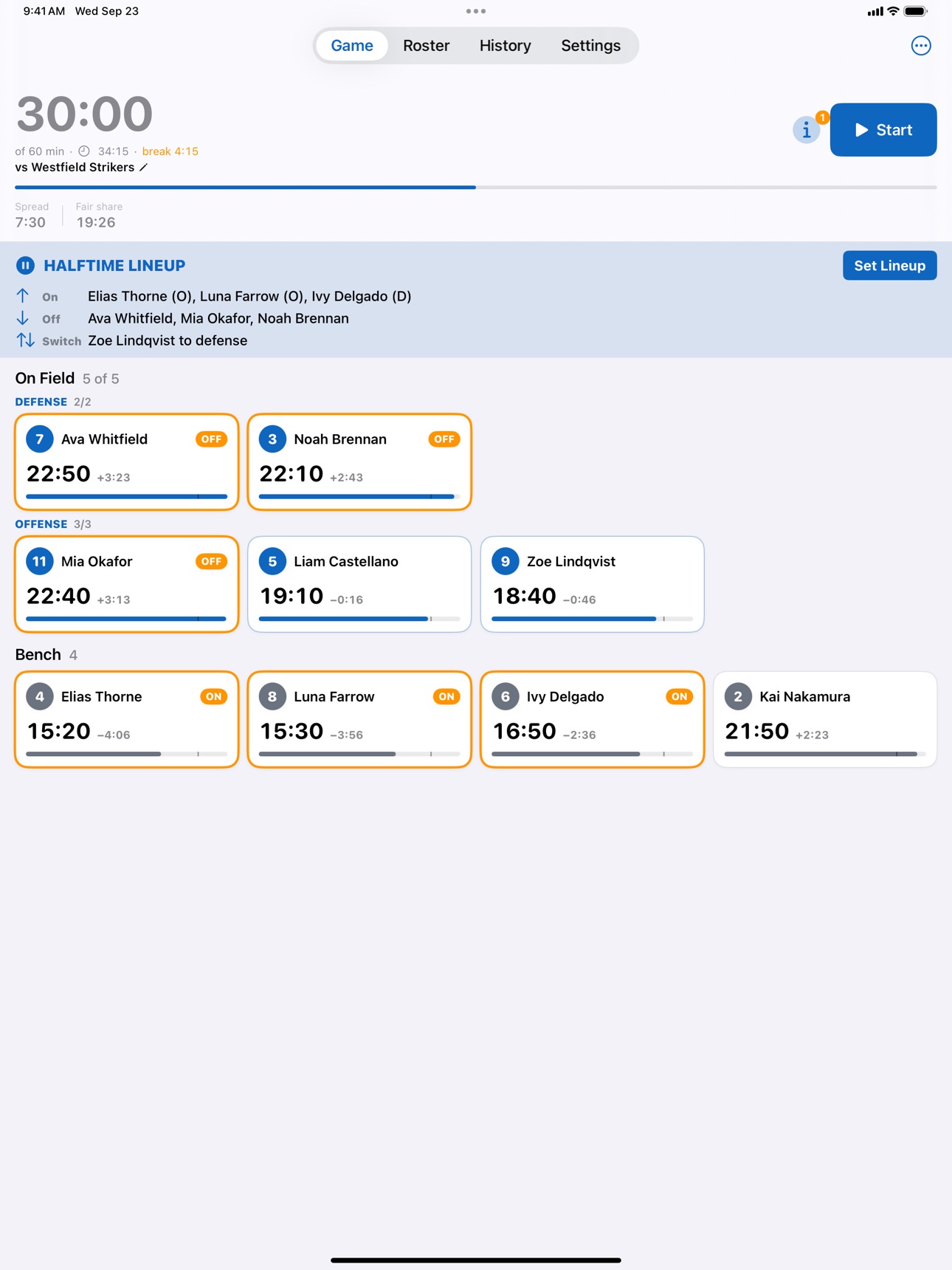
Task: Tap the jersey number 9 badge
Action: 506,561
